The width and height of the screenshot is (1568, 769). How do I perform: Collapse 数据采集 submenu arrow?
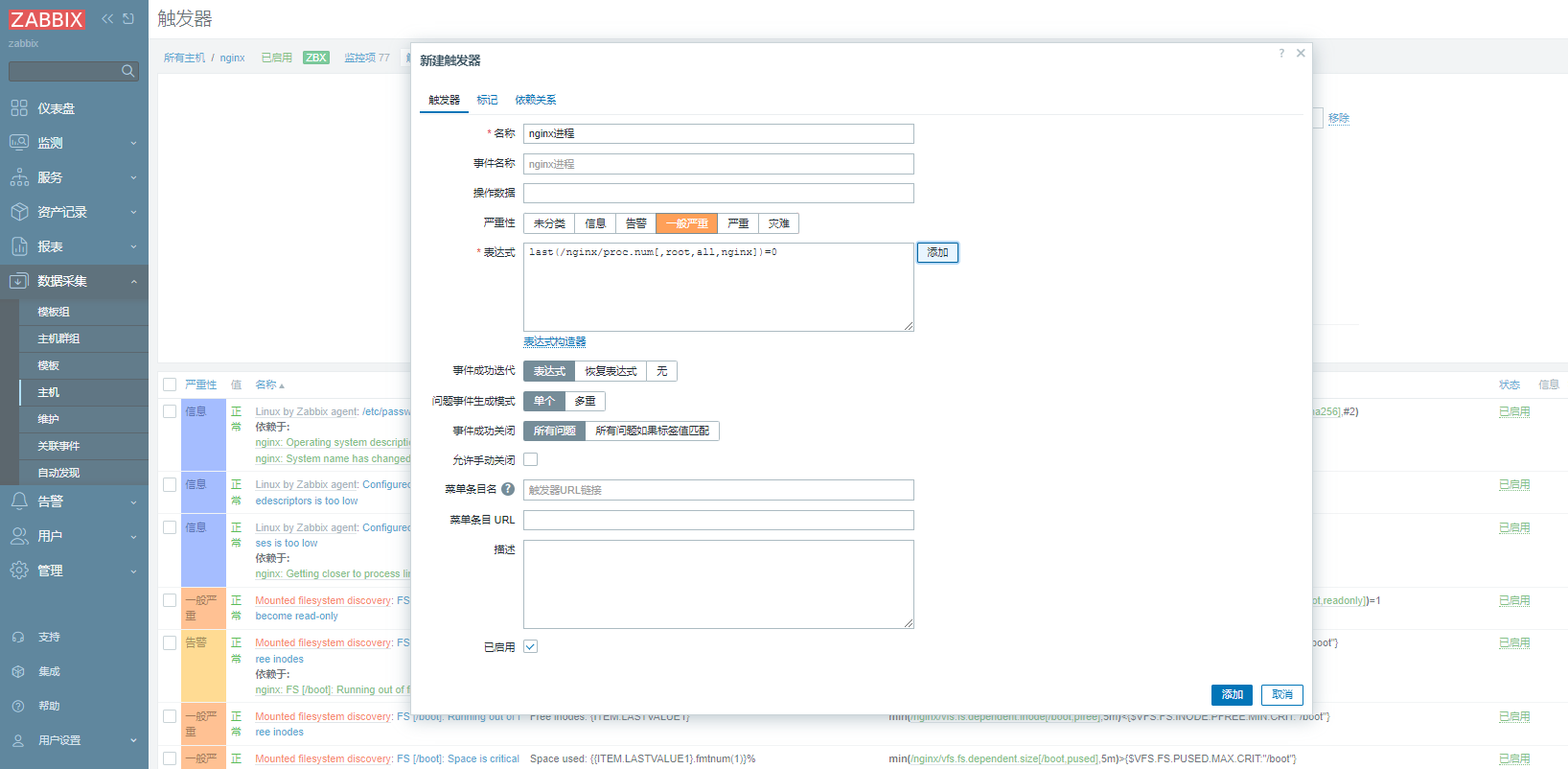[133, 281]
